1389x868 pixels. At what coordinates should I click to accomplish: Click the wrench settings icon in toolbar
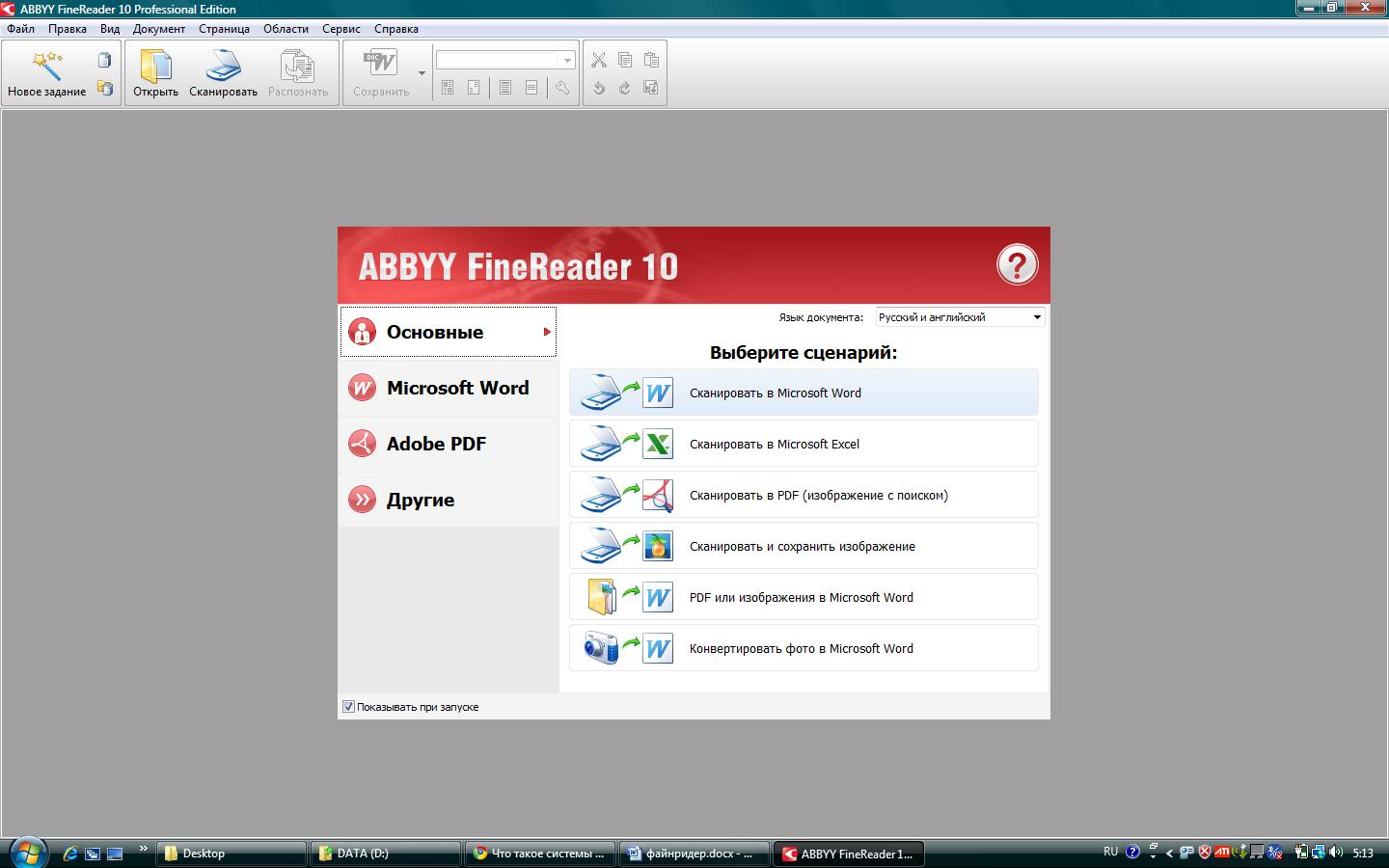coord(562,88)
